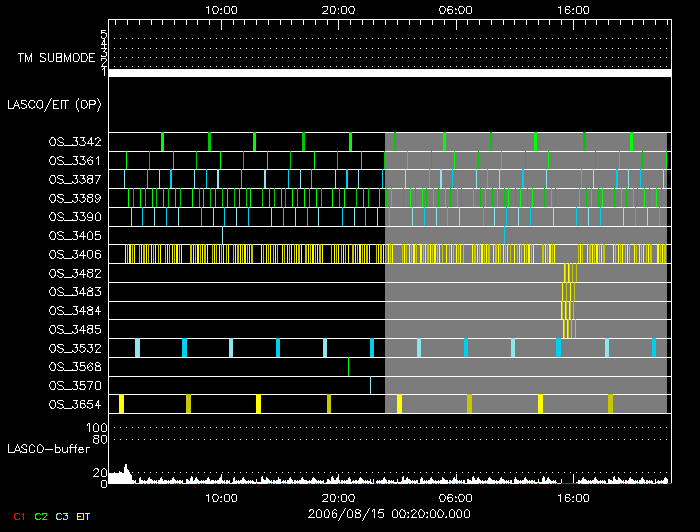Select the yellow marker cluster in row OS_3485
Image resolution: width=700 pixels, height=532 pixels.
coord(567,328)
